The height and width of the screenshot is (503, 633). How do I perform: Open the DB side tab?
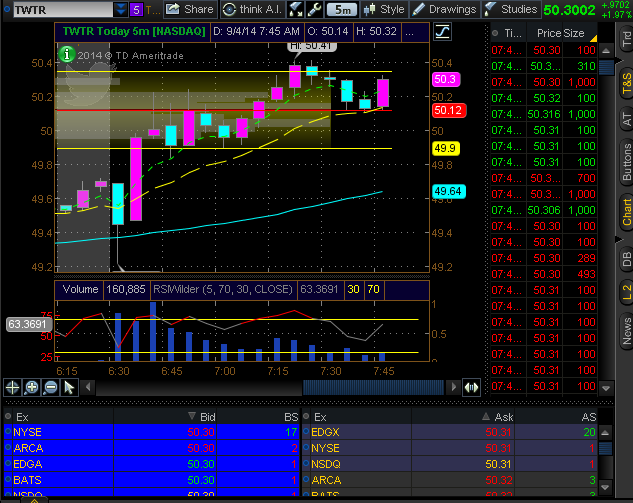point(626,260)
